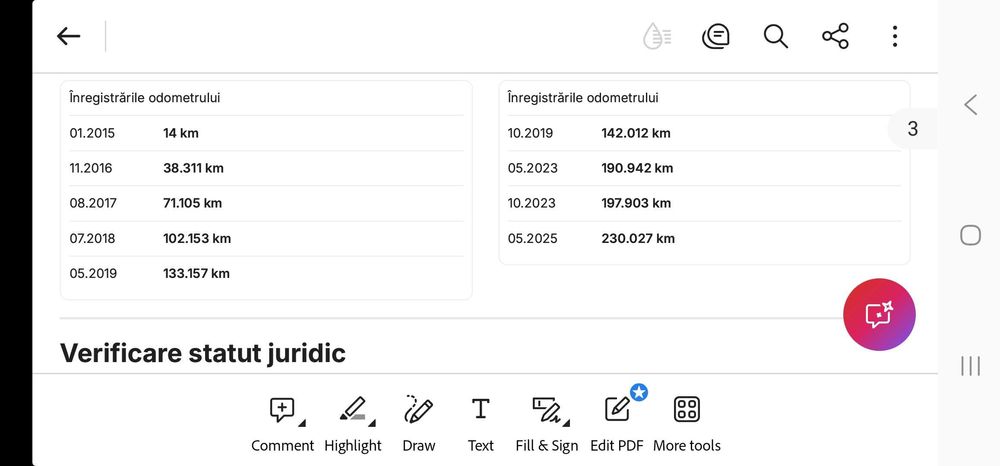Open Android recent apps button
1000x466 pixels.
click(x=970, y=366)
